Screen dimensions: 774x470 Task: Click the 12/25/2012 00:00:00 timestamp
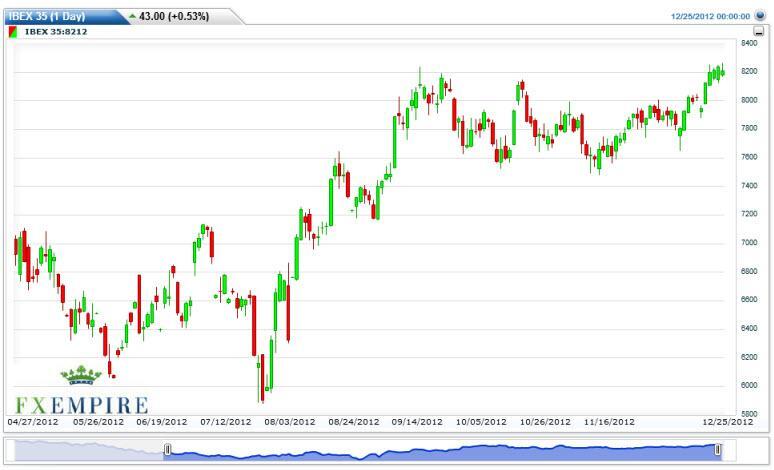pos(709,16)
